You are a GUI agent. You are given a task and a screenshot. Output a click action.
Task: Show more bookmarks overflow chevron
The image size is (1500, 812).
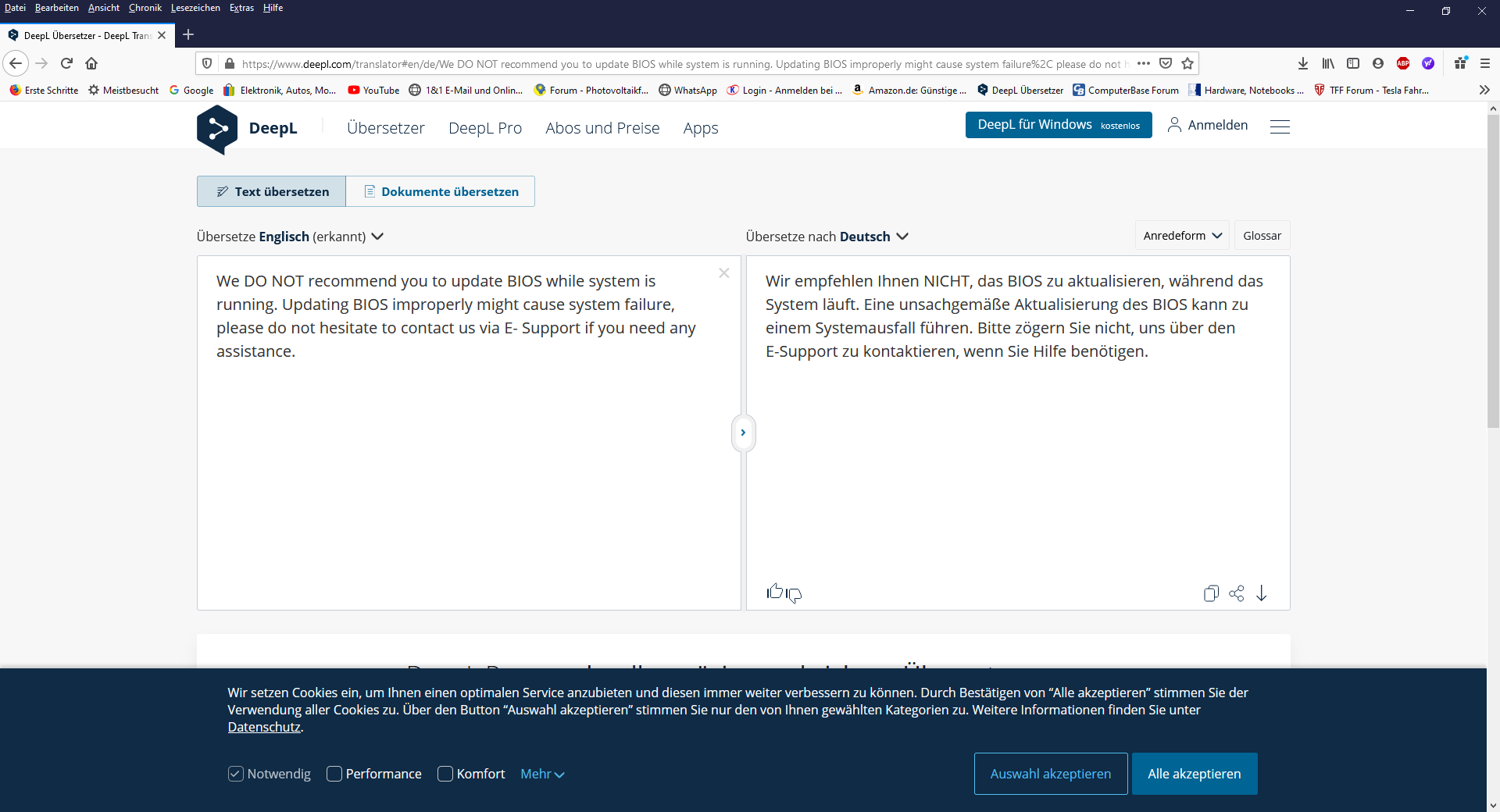coord(1484,90)
